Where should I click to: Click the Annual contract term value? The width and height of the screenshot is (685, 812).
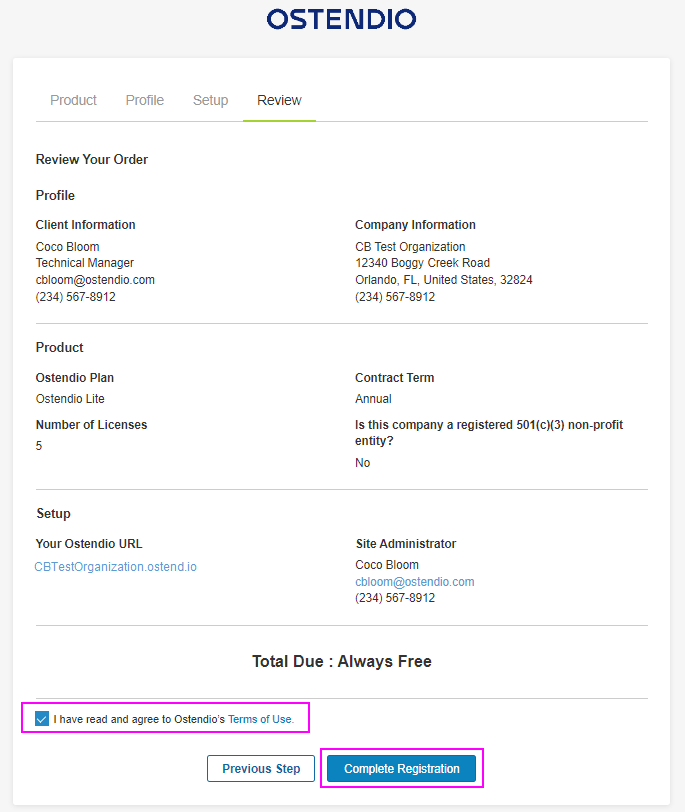[373, 399]
